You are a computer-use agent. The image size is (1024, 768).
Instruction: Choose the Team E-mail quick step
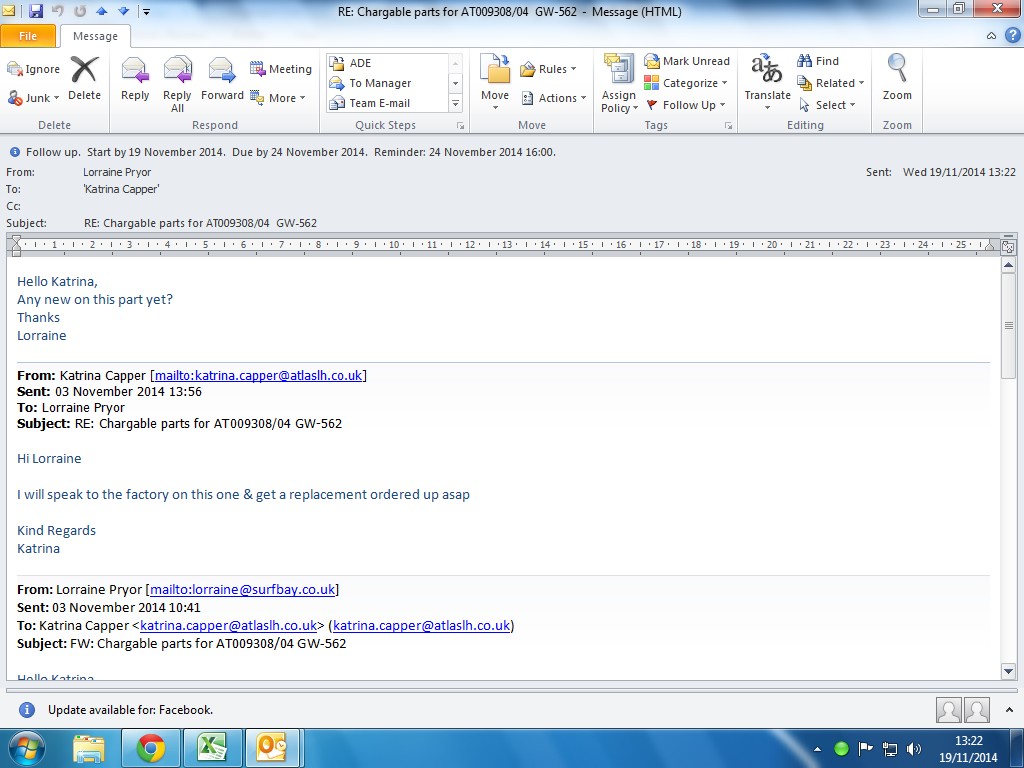click(388, 103)
